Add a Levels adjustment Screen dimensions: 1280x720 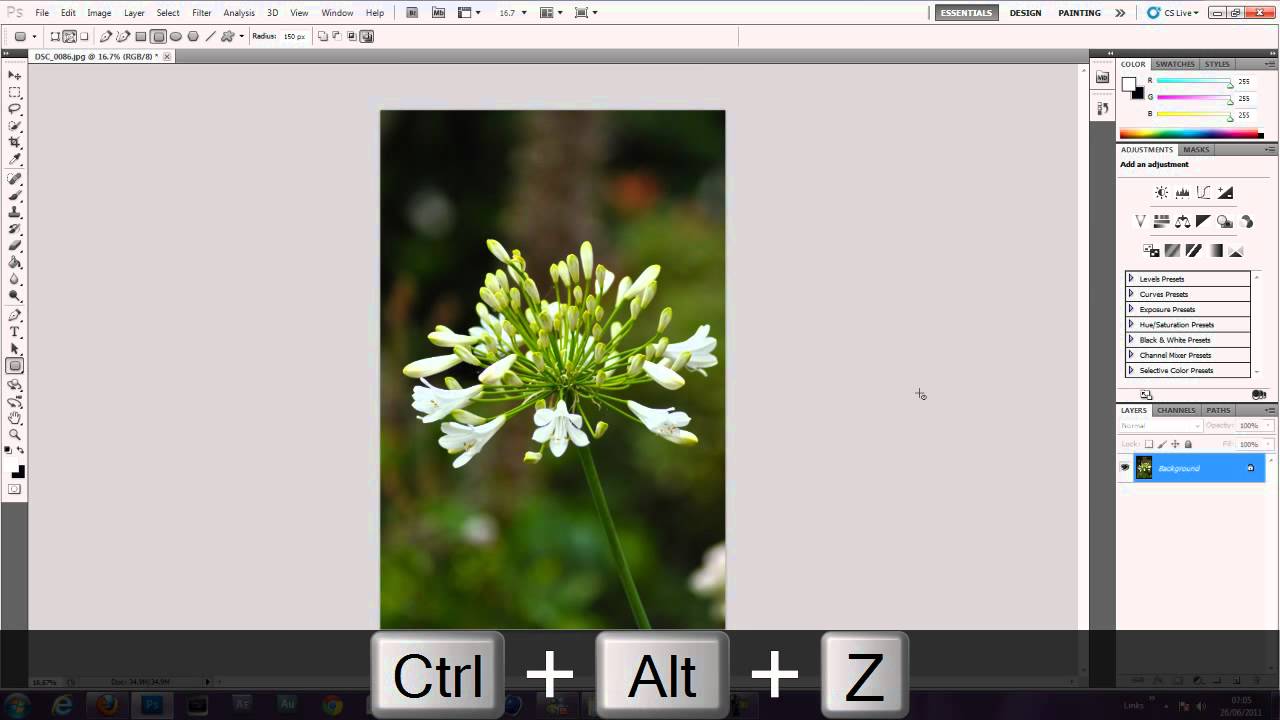pyautogui.click(x=1183, y=193)
